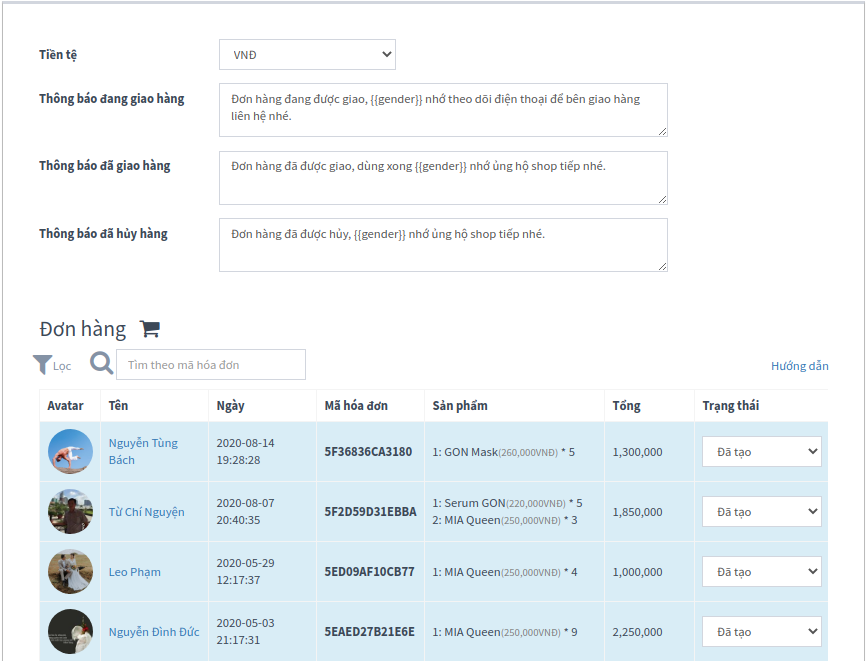This screenshot has width=868, height=661.
Task: Click the date 2020-05-29 12:17:37
Action: point(245,571)
